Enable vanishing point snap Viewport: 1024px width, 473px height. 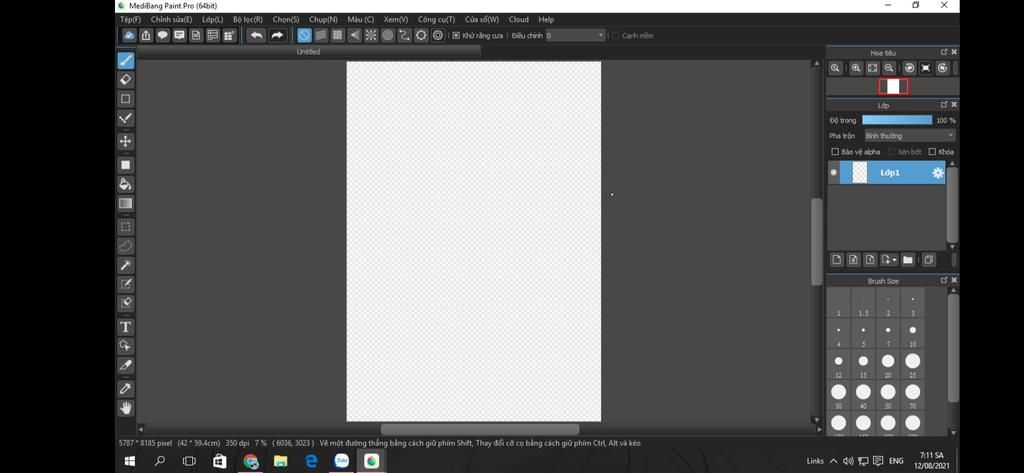coord(355,35)
